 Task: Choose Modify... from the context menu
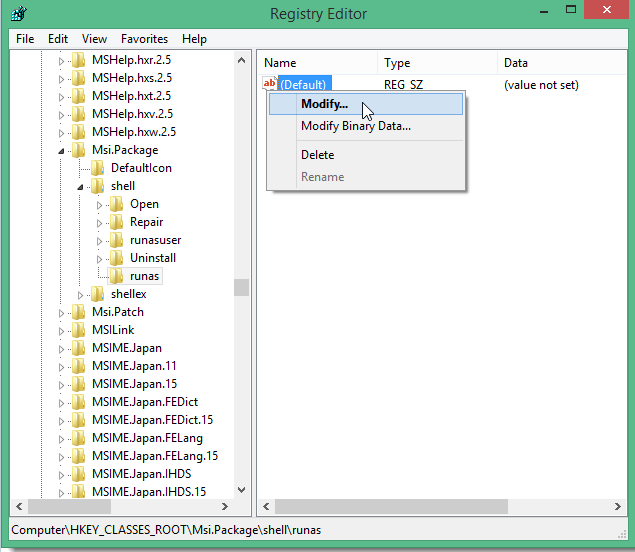pyautogui.click(x=324, y=104)
